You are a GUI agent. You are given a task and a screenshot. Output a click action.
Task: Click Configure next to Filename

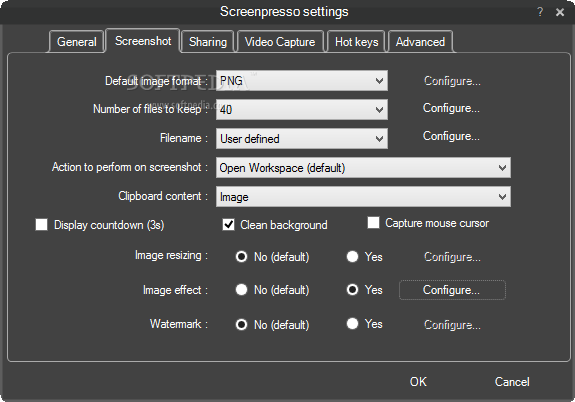[451, 136]
